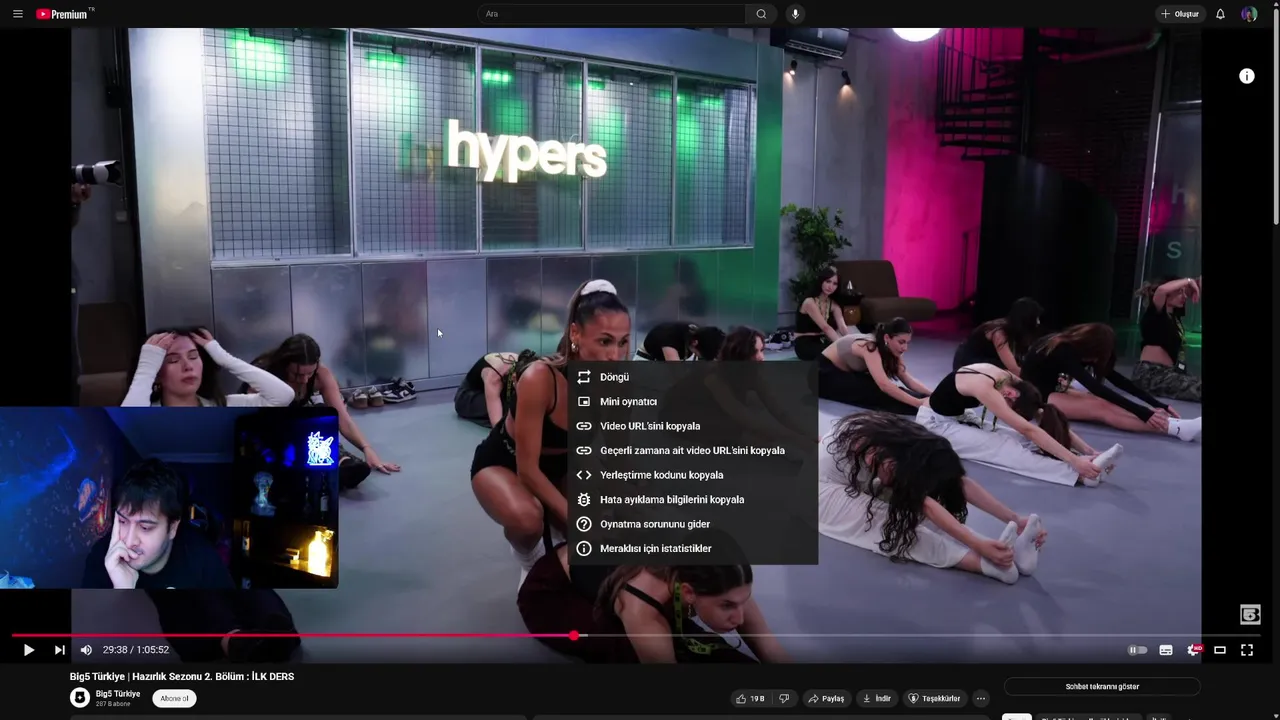1280x720 pixels.
Task: Click Sohbet tekrarını göster button
Action: pos(1102,687)
